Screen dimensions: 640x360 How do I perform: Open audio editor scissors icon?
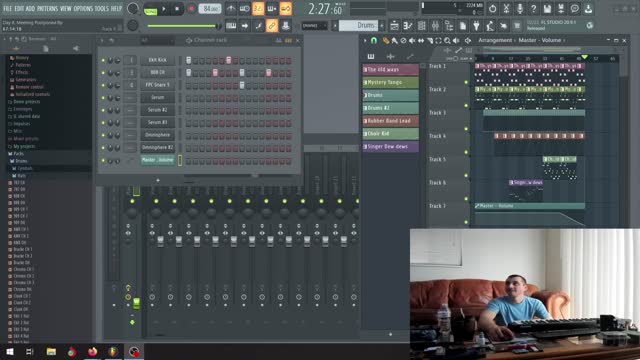point(506,9)
